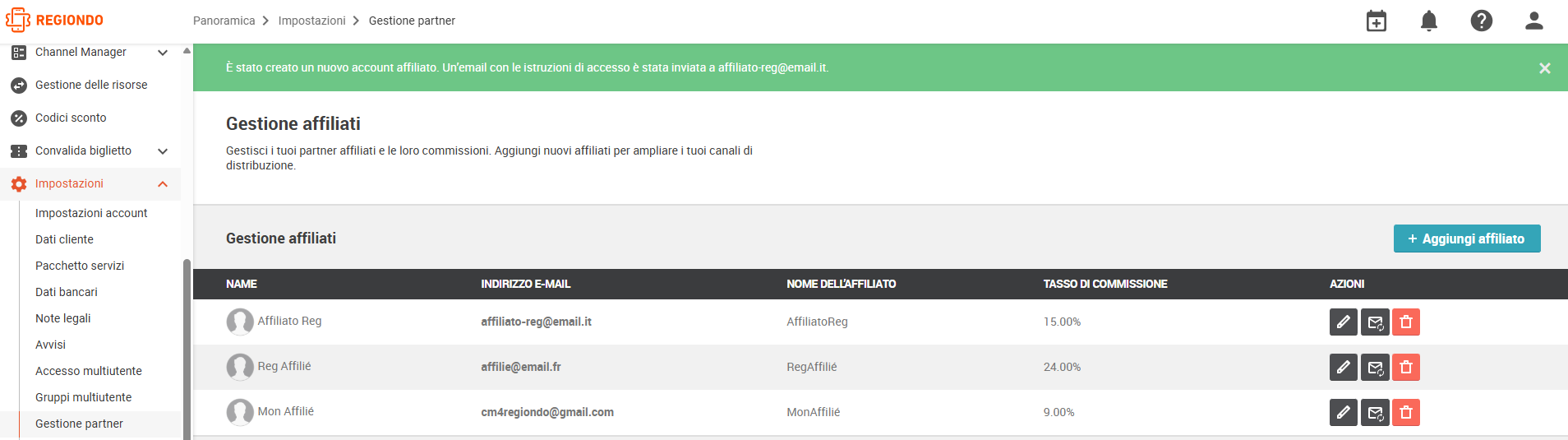Click the Aggiungi affiliato button
Screen dimensions: 1568x440
[1467, 239]
